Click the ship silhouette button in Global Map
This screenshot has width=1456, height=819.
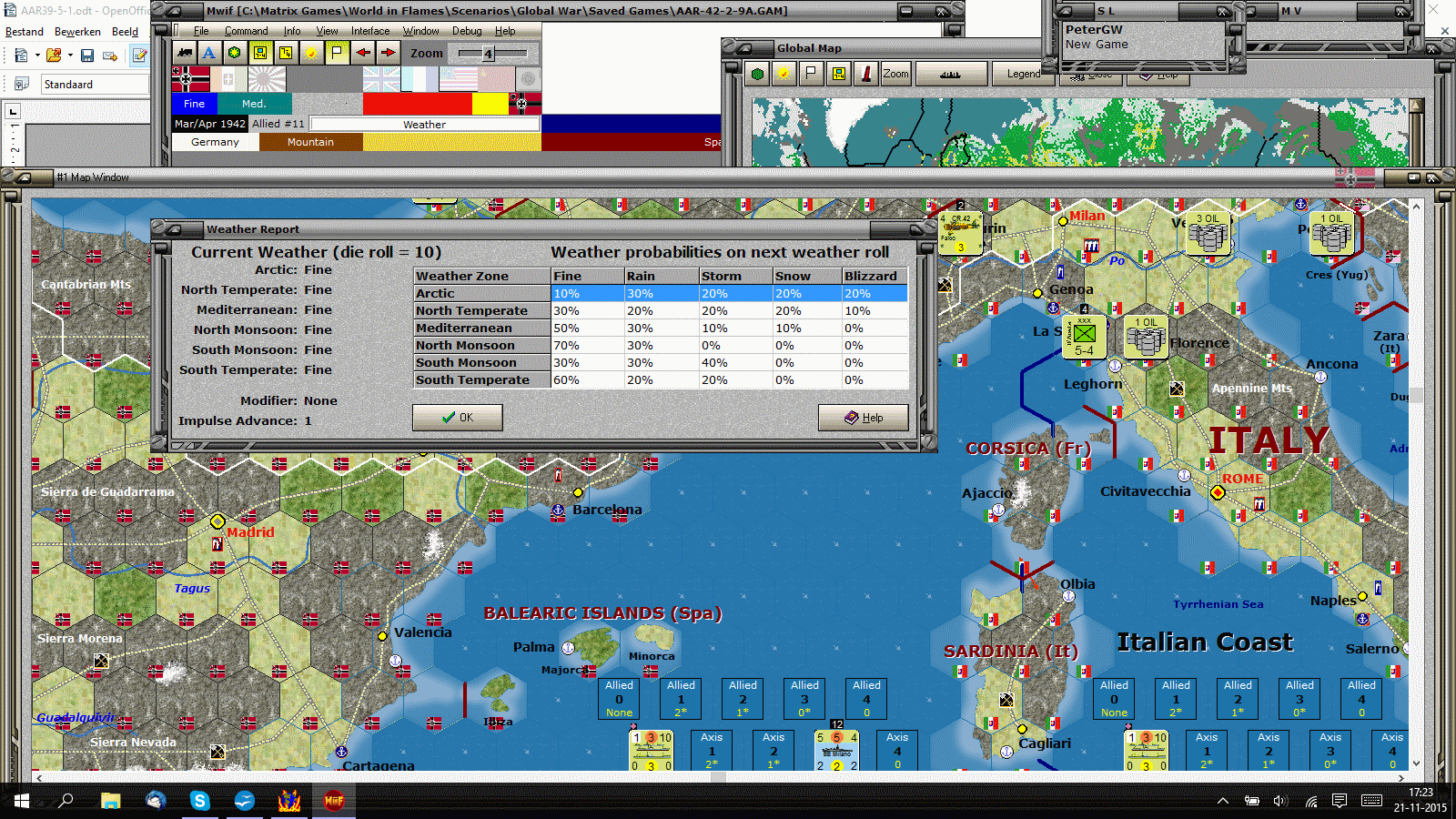tap(951, 74)
